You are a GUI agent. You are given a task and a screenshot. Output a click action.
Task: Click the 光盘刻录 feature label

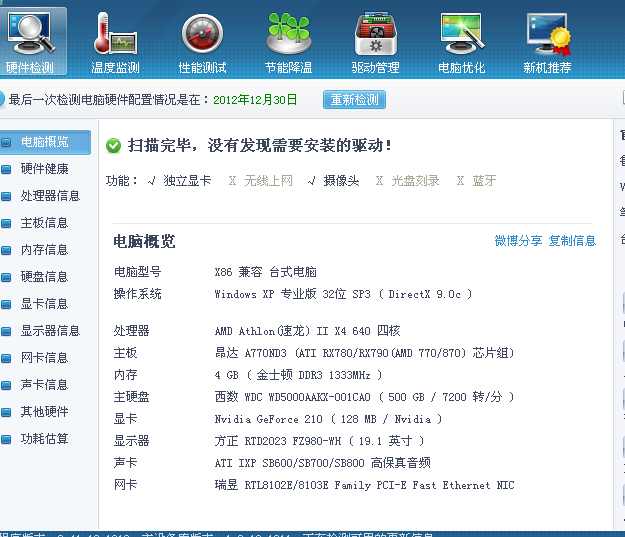coord(415,181)
